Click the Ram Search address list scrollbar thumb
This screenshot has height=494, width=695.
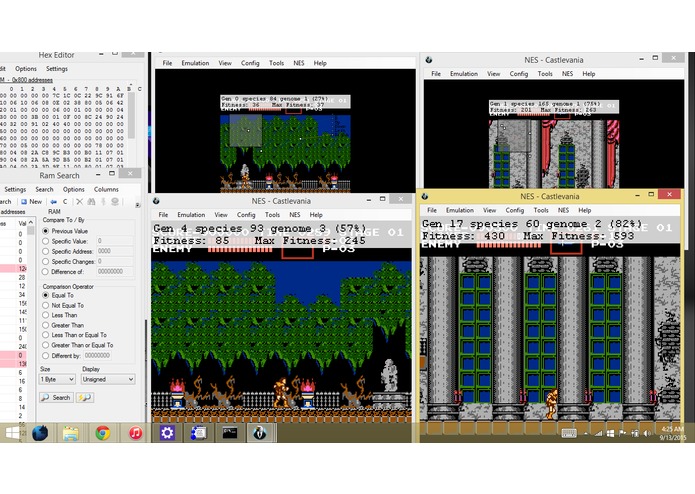tap(31, 230)
